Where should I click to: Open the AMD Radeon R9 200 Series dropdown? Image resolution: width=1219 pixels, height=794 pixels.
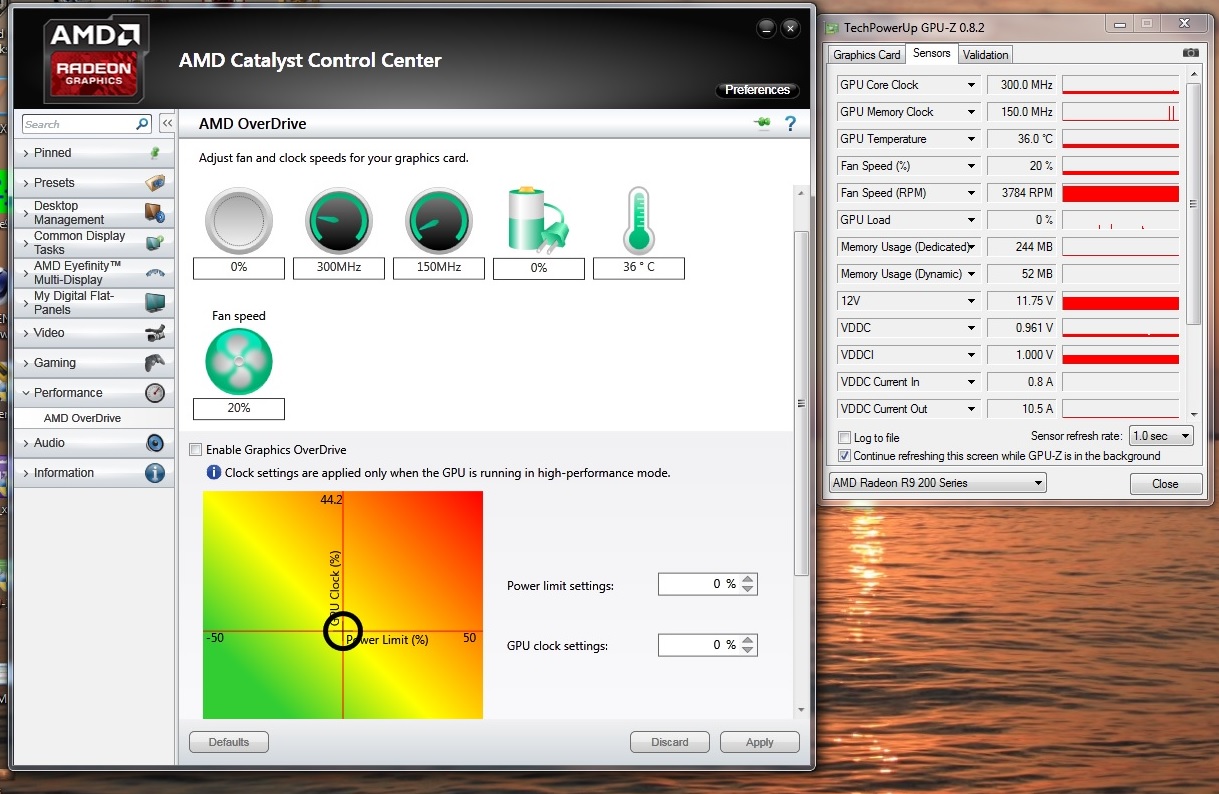[x=937, y=483]
